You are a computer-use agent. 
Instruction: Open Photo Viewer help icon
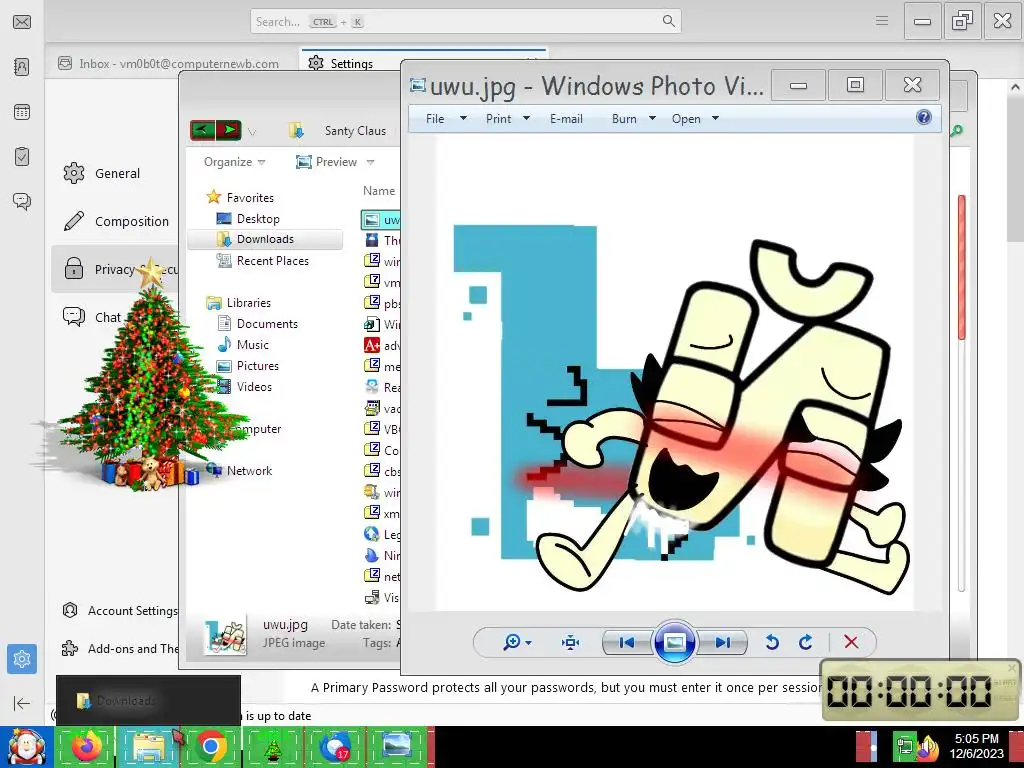coord(923,118)
